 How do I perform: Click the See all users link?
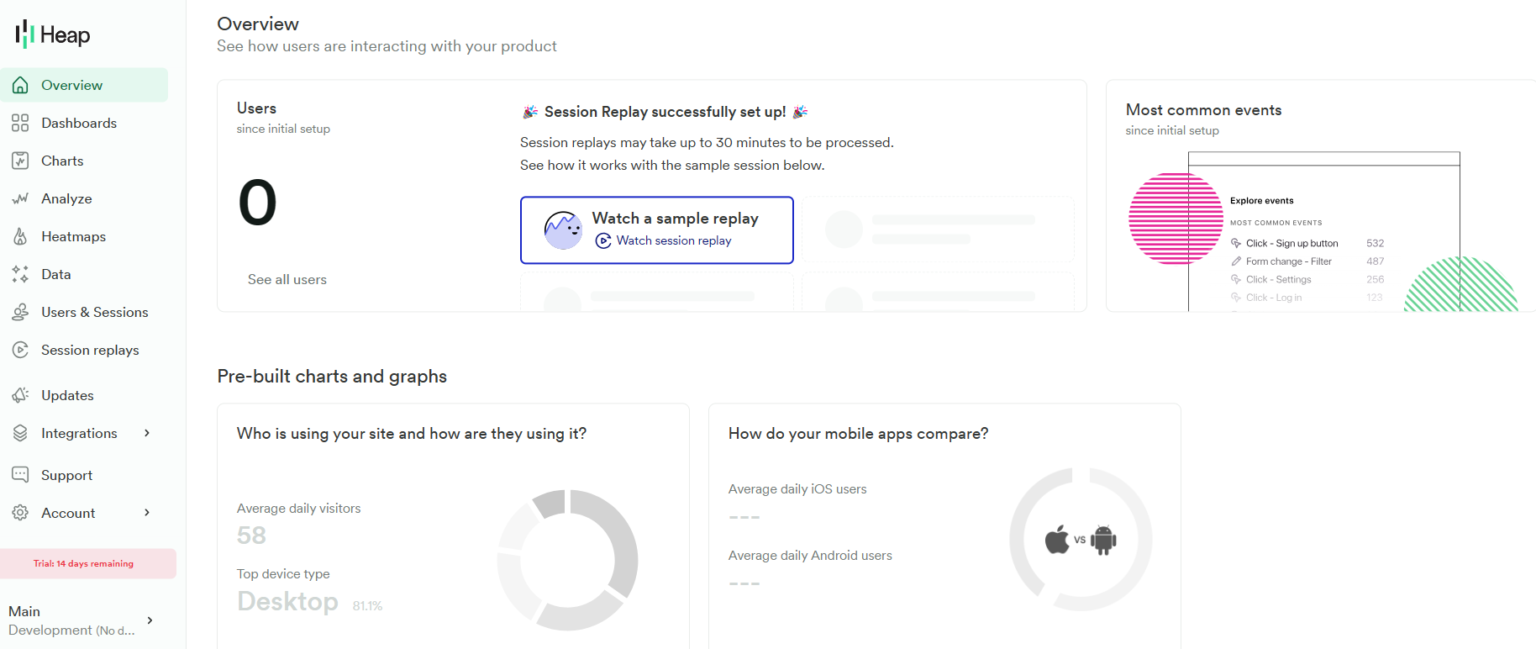pyautogui.click(x=287, y=279)
